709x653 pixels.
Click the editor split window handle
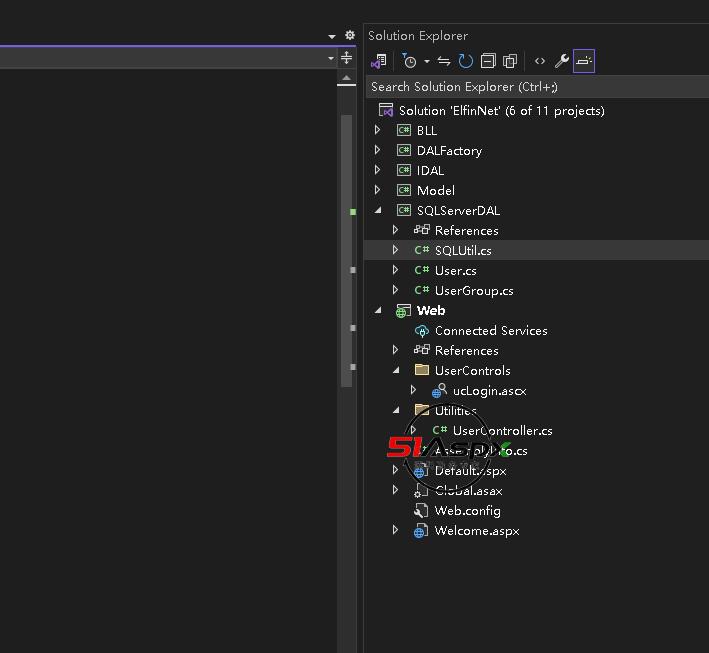click(x=347, y=58)
